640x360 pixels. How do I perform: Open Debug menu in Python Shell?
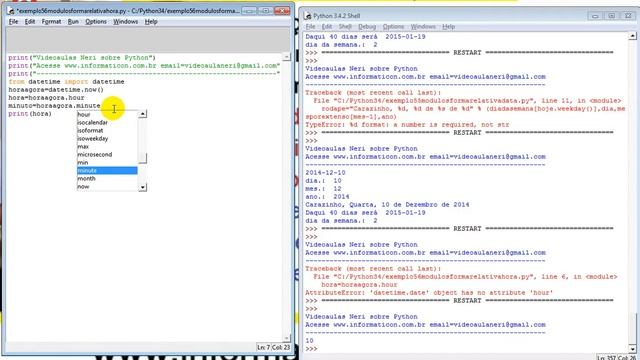pos(367,27)
